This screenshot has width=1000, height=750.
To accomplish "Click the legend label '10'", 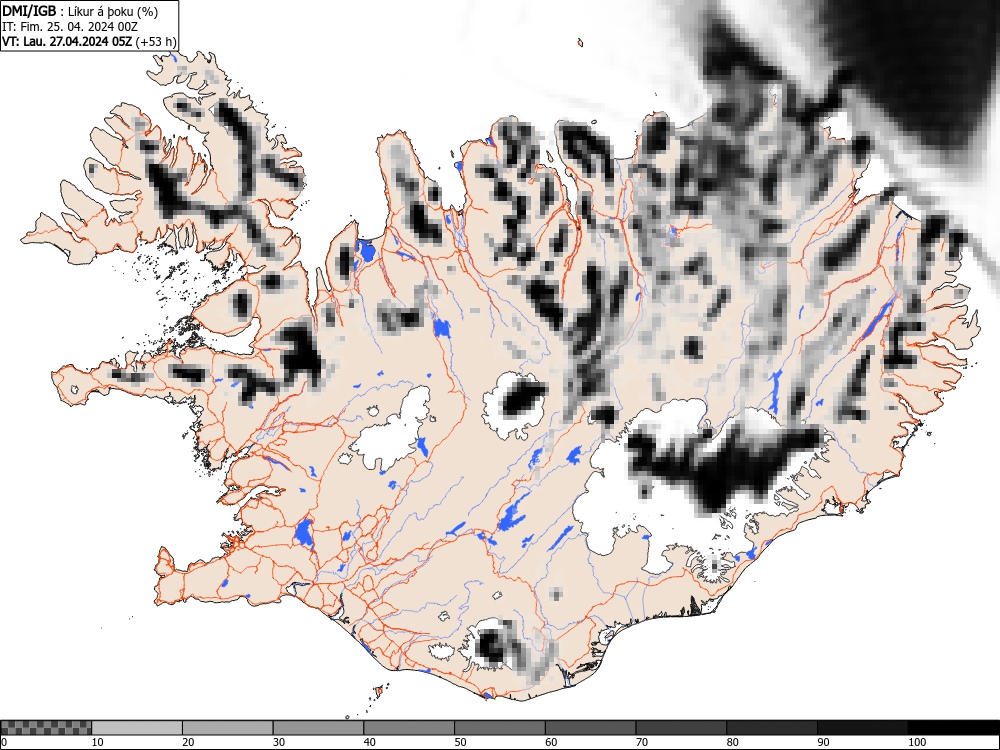I will 98,742.
